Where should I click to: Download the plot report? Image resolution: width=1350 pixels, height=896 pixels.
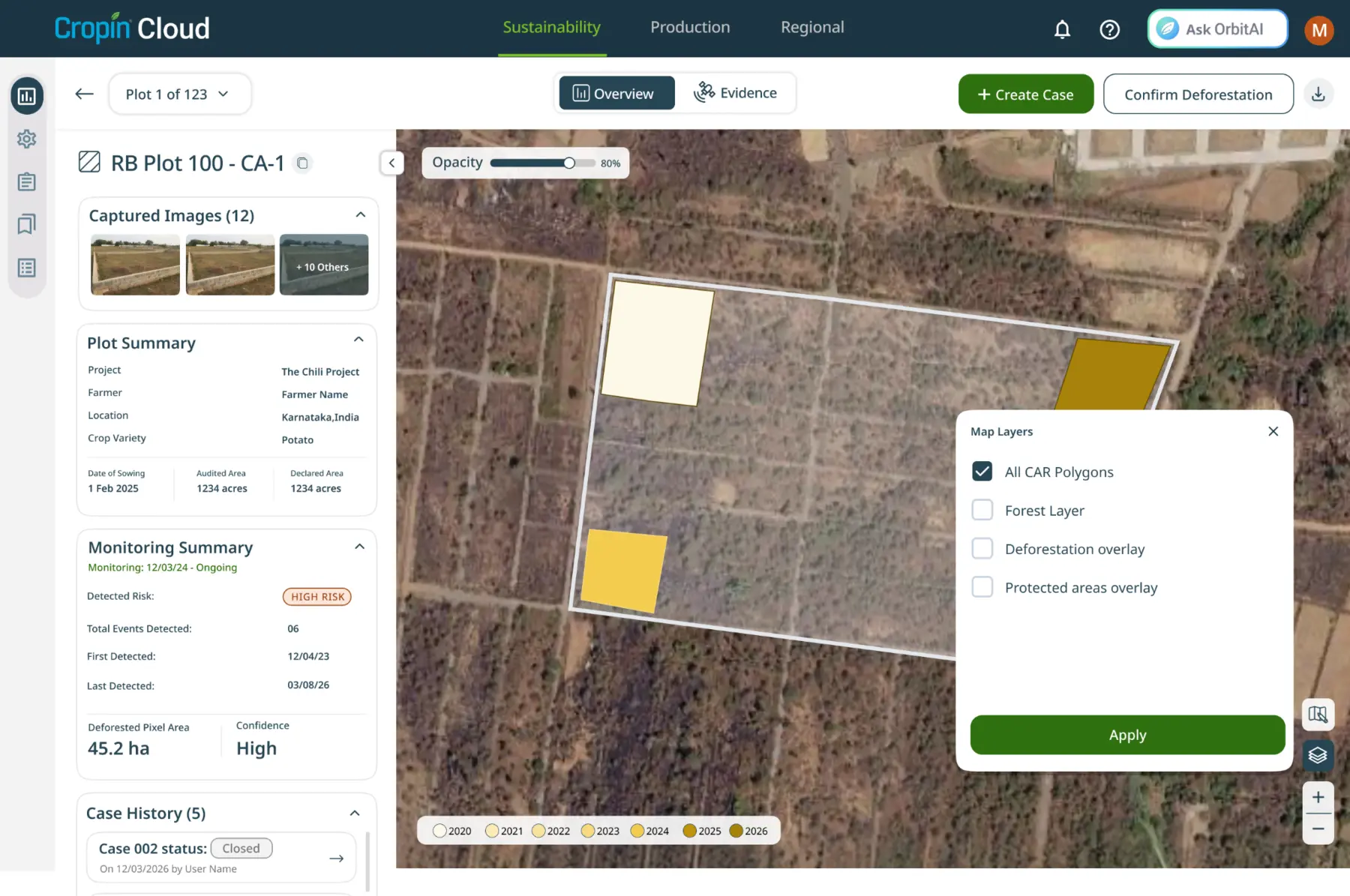1318,94
